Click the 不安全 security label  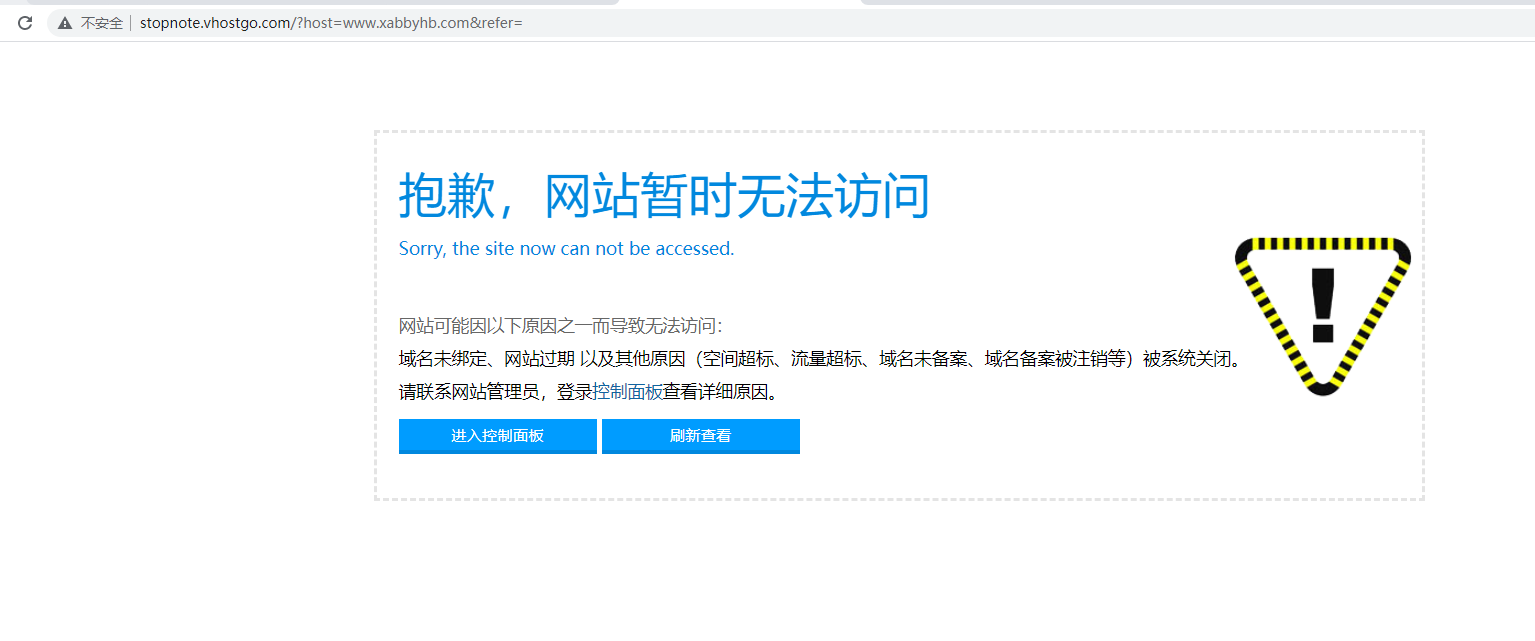pyautogui.click(x=101, y=23)
